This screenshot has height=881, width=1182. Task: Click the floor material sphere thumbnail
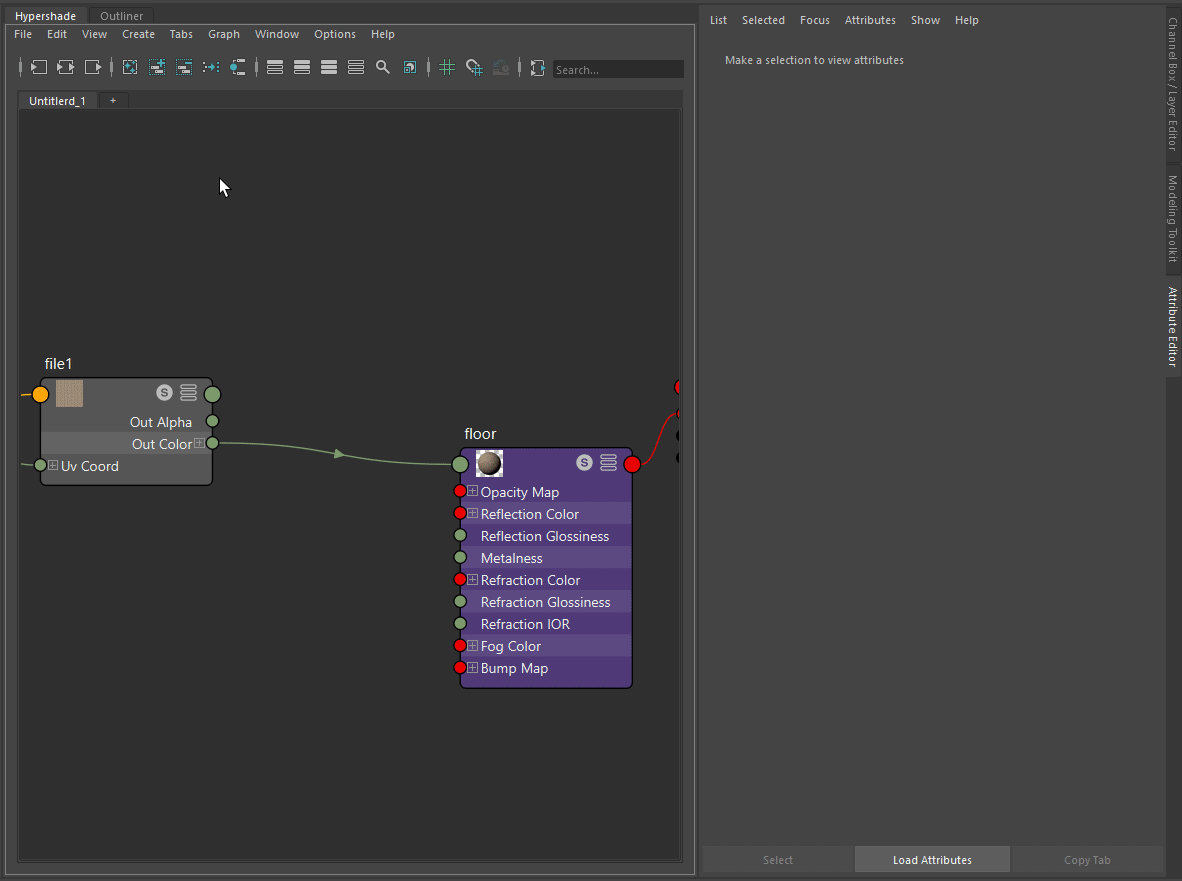click(x=489, y=463)
